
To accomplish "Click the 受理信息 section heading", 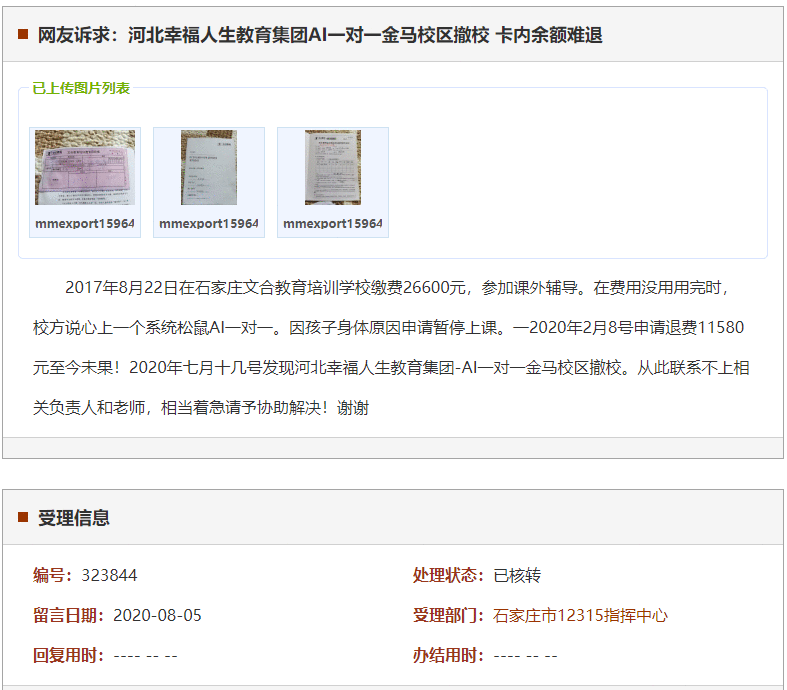I will click(x=74, y=517).
